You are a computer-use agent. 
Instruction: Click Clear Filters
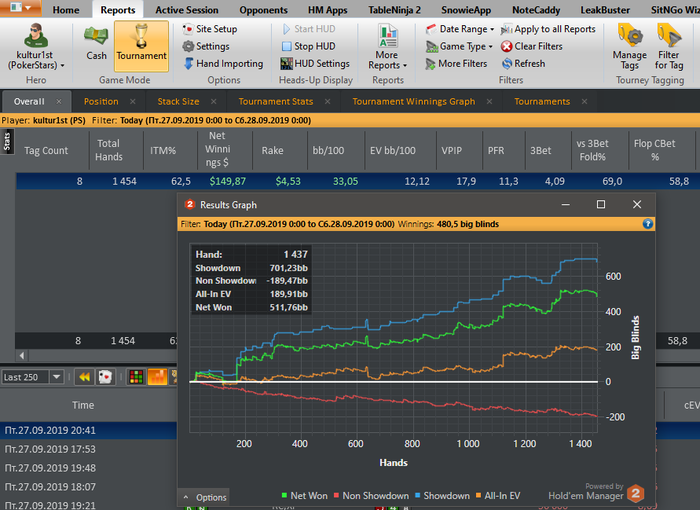[531, 46]
